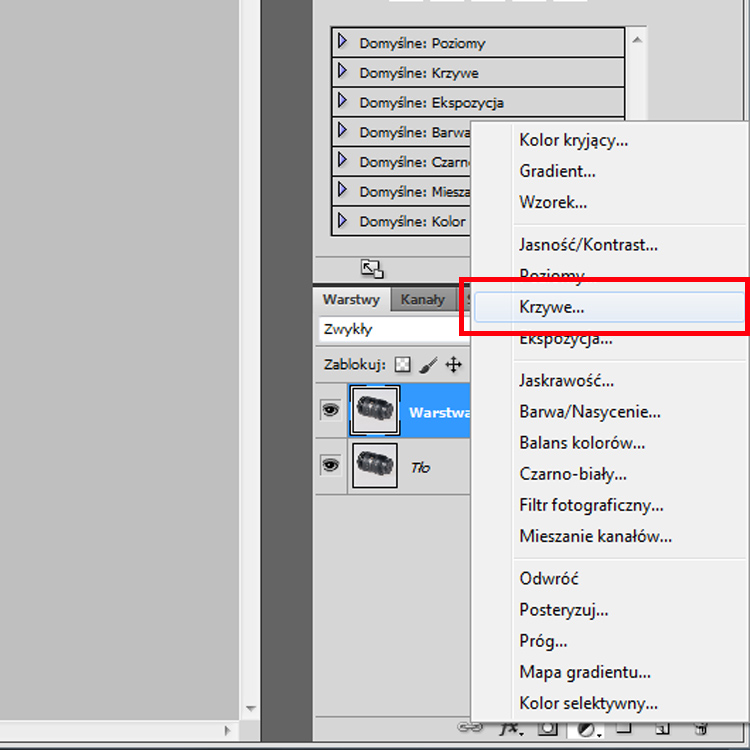
Task: Click the expand view icon below the presets list
Action: (372, 268)
